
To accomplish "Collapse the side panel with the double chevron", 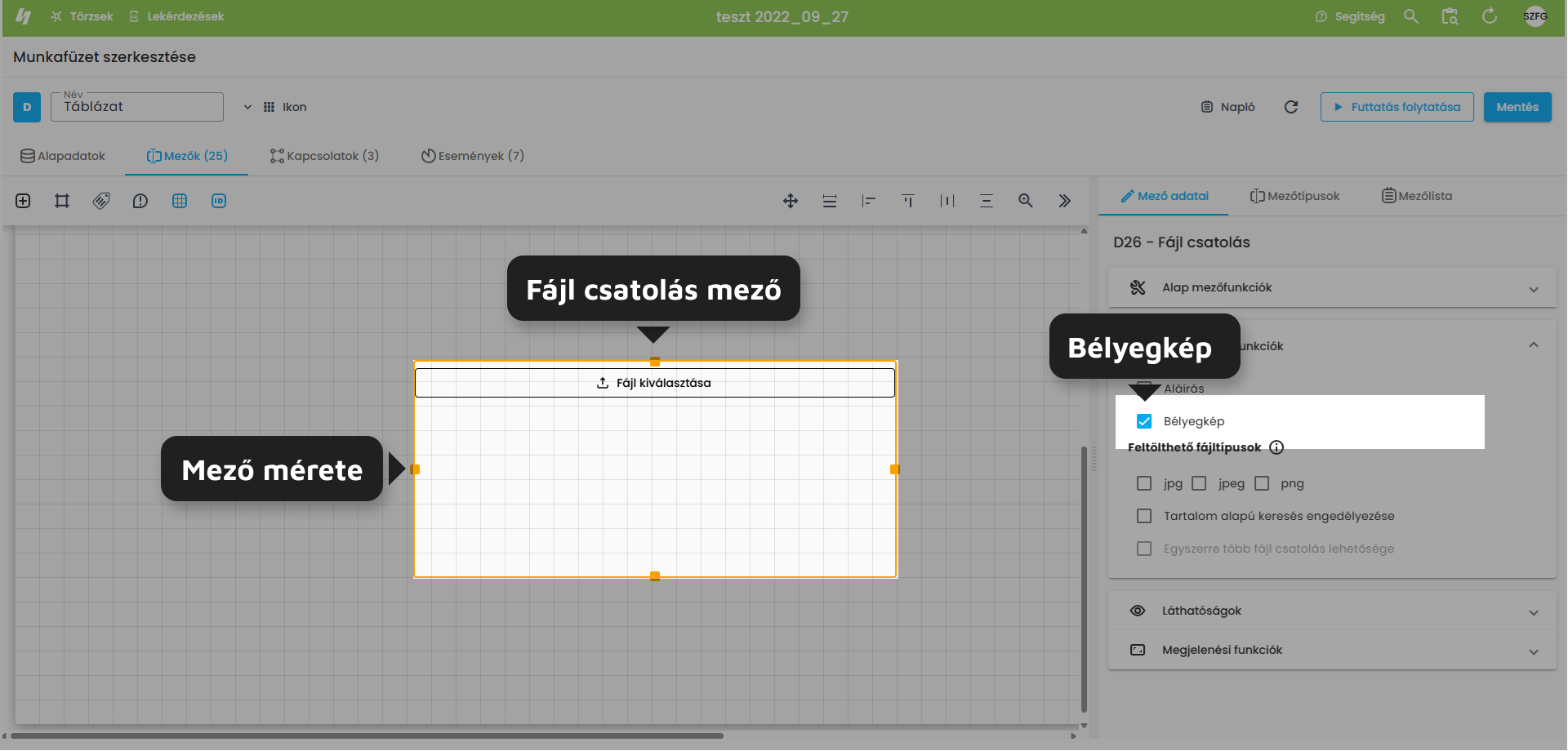I will [x=1065, y=201].
